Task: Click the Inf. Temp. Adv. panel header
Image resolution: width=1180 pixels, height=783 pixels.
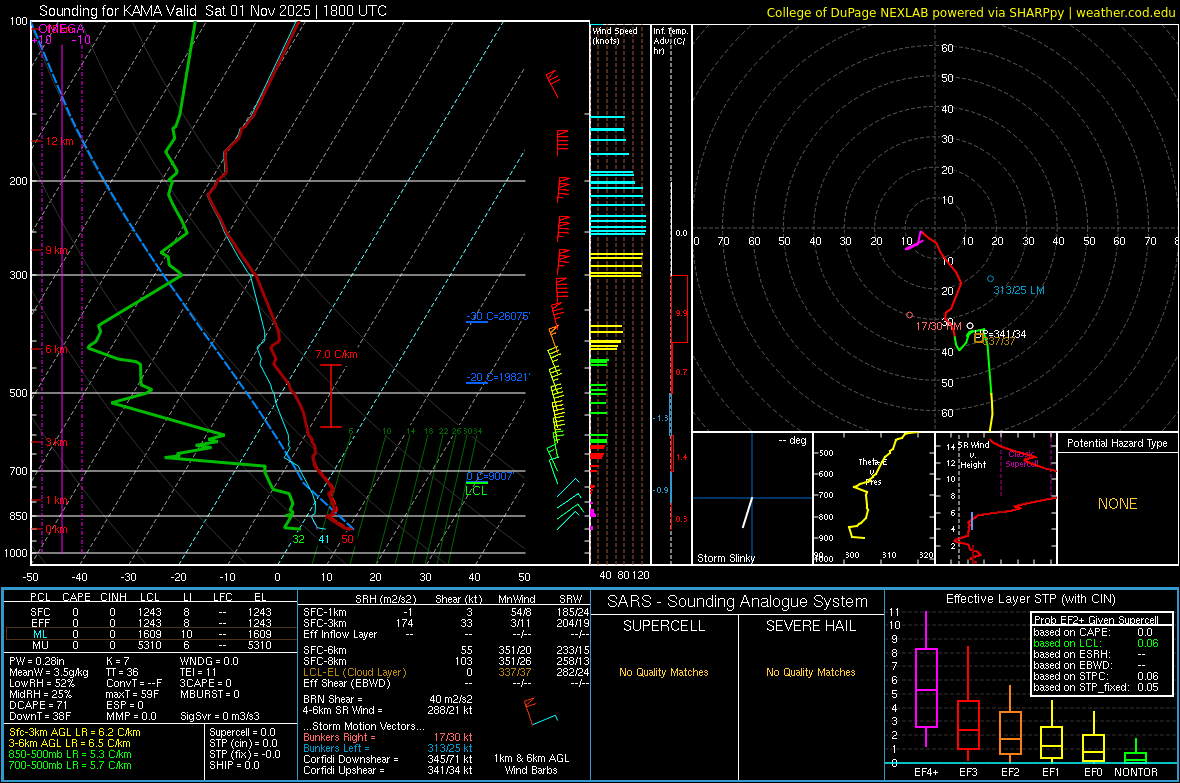Action: (x=670, y=41)
